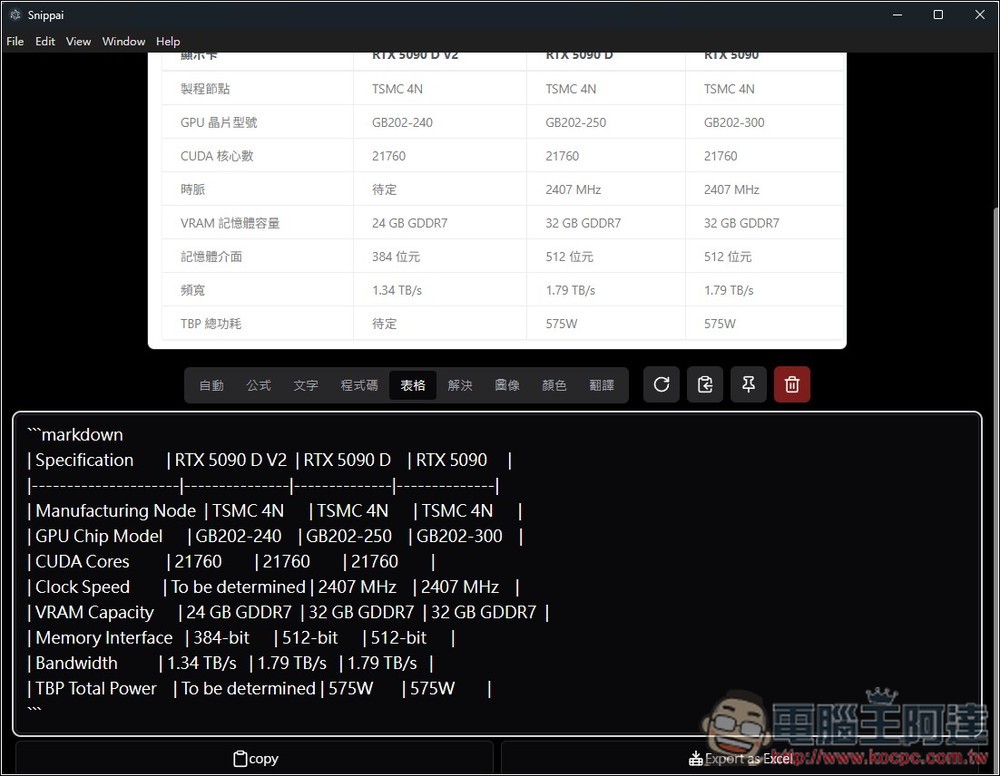Select the 程式碼 mode tab
The width and height of the screenshot is (1000, 776).
pyautogui.click(x=359, y=385)
